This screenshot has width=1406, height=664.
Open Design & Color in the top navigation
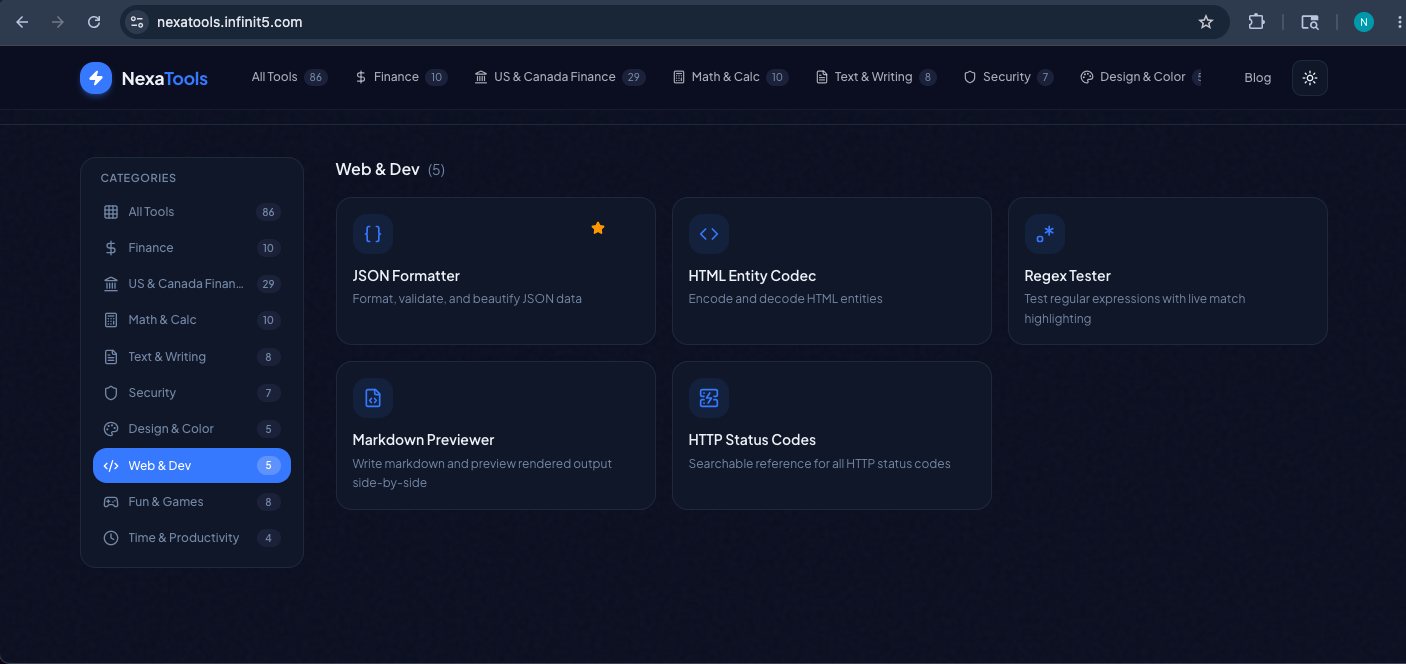[x=1141, y=77]
